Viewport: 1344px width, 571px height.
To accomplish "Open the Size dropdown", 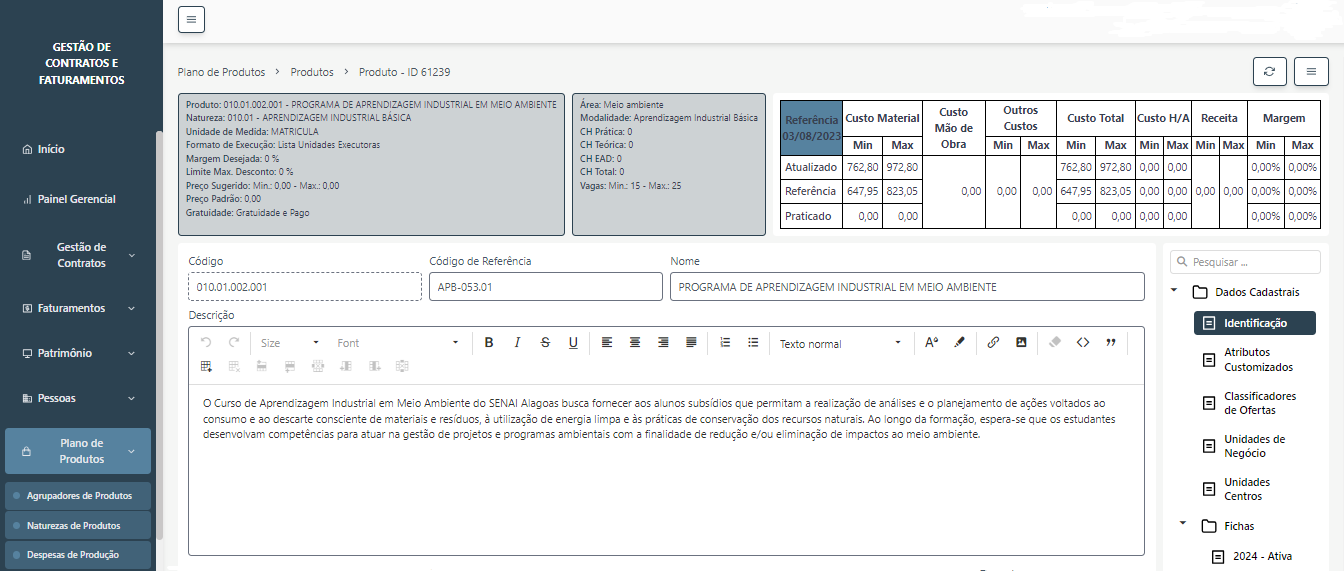I will click(x=289, y=343).
